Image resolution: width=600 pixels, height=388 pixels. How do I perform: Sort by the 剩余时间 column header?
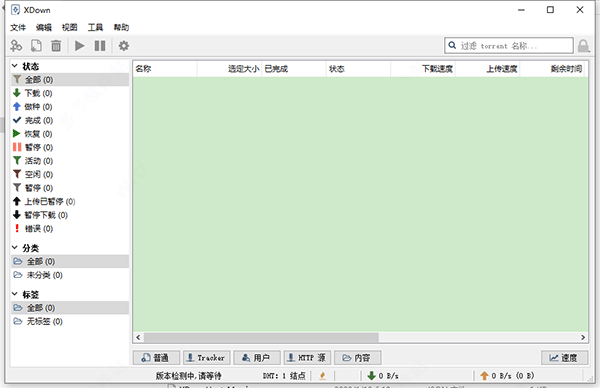pos(552,69)
